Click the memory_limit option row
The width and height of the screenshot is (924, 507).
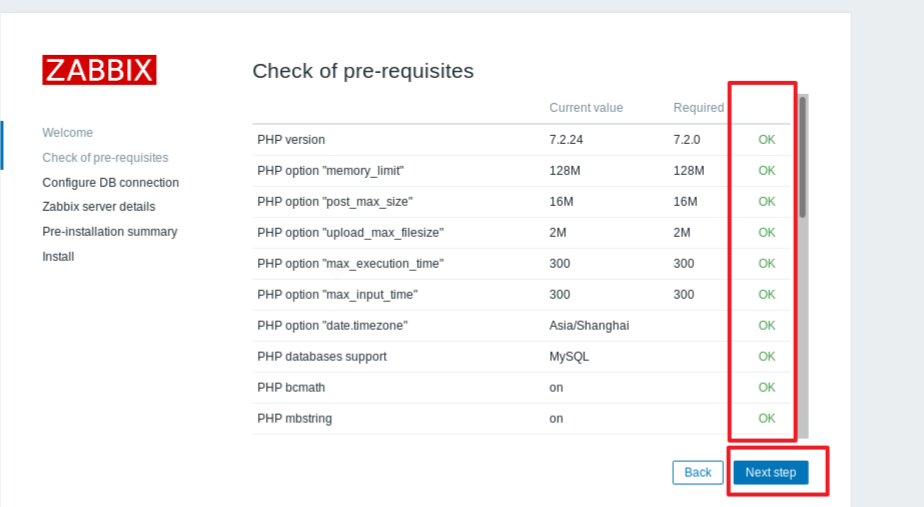coord(330,171)
